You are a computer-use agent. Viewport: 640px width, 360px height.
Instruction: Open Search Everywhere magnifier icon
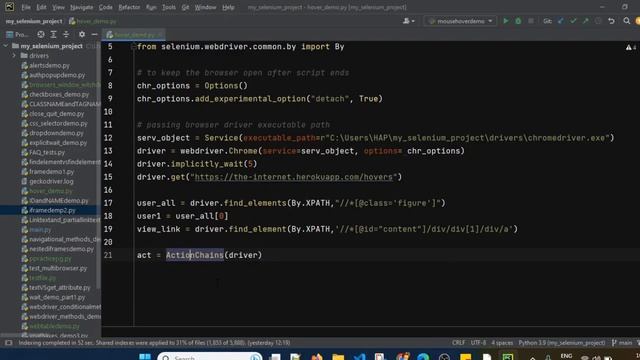pos(627,21)
